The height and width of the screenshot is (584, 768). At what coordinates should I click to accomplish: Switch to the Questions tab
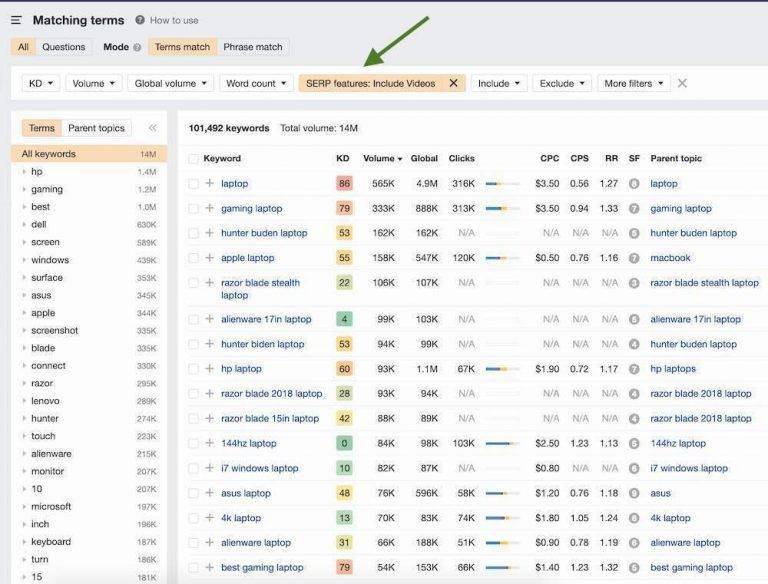point(64,47)
